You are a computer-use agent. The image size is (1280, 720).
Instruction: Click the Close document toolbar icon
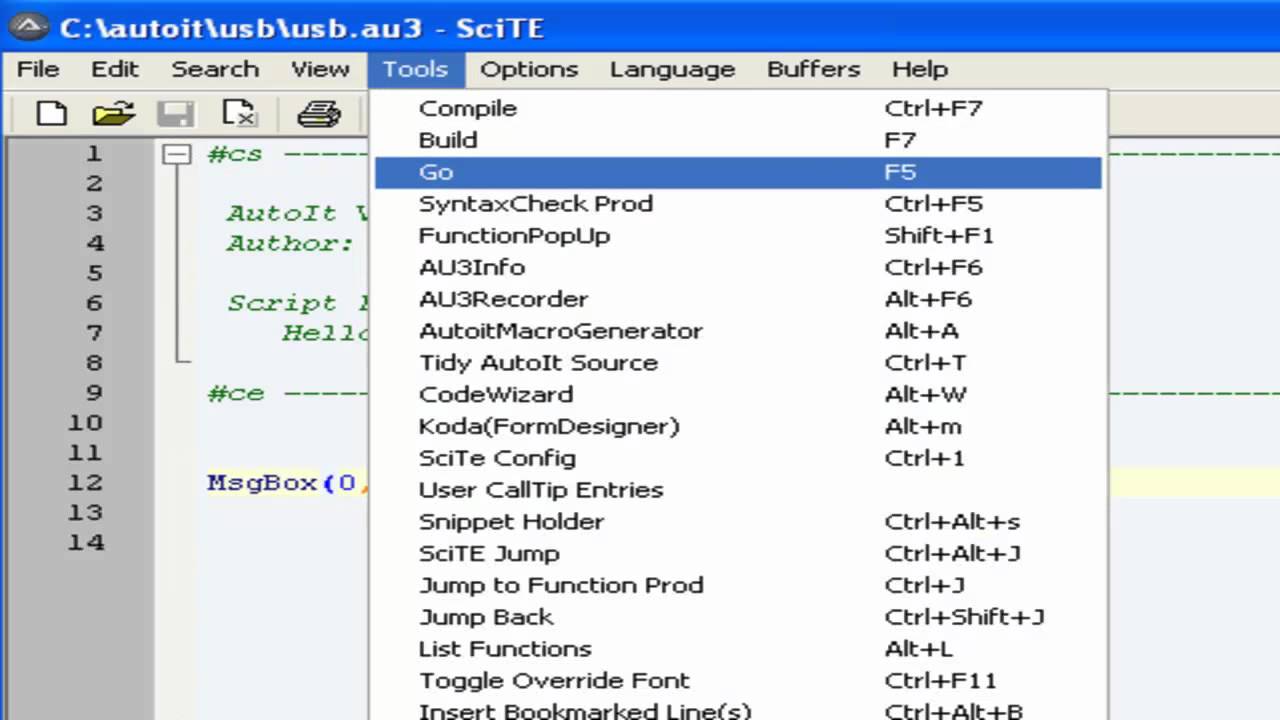pos(240,113)
